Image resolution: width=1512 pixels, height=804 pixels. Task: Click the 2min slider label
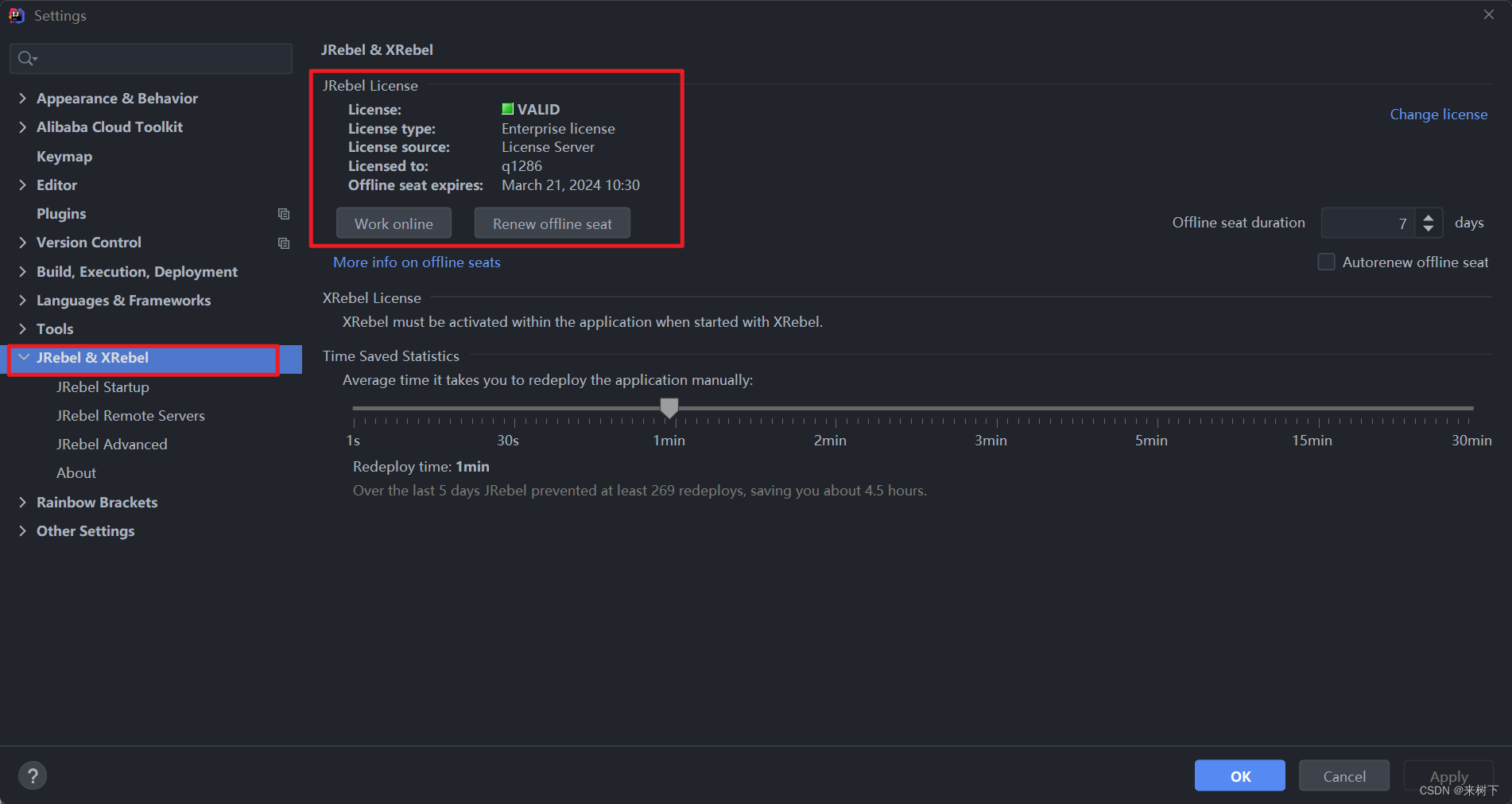[830, 441]
